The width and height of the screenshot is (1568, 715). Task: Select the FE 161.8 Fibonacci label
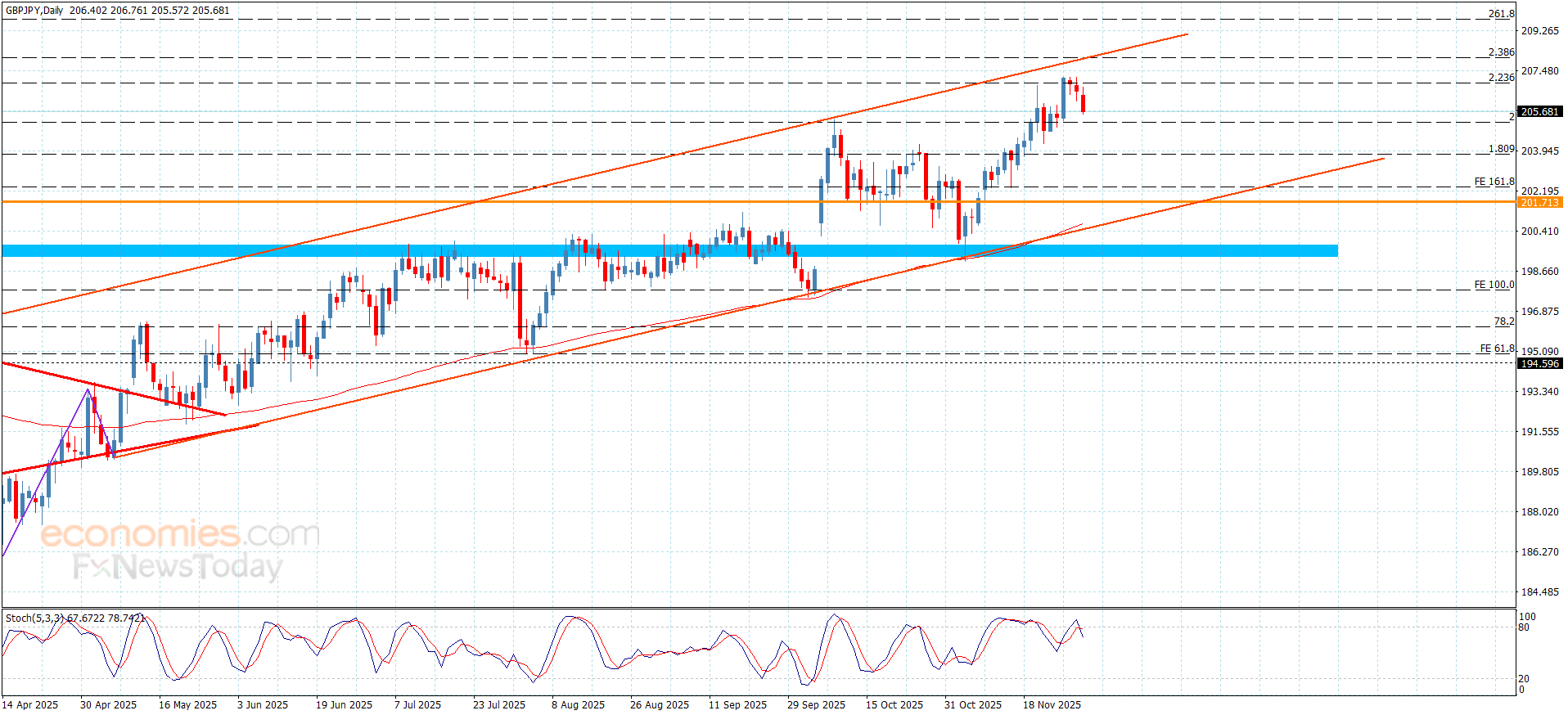[x=1494, y=182]
